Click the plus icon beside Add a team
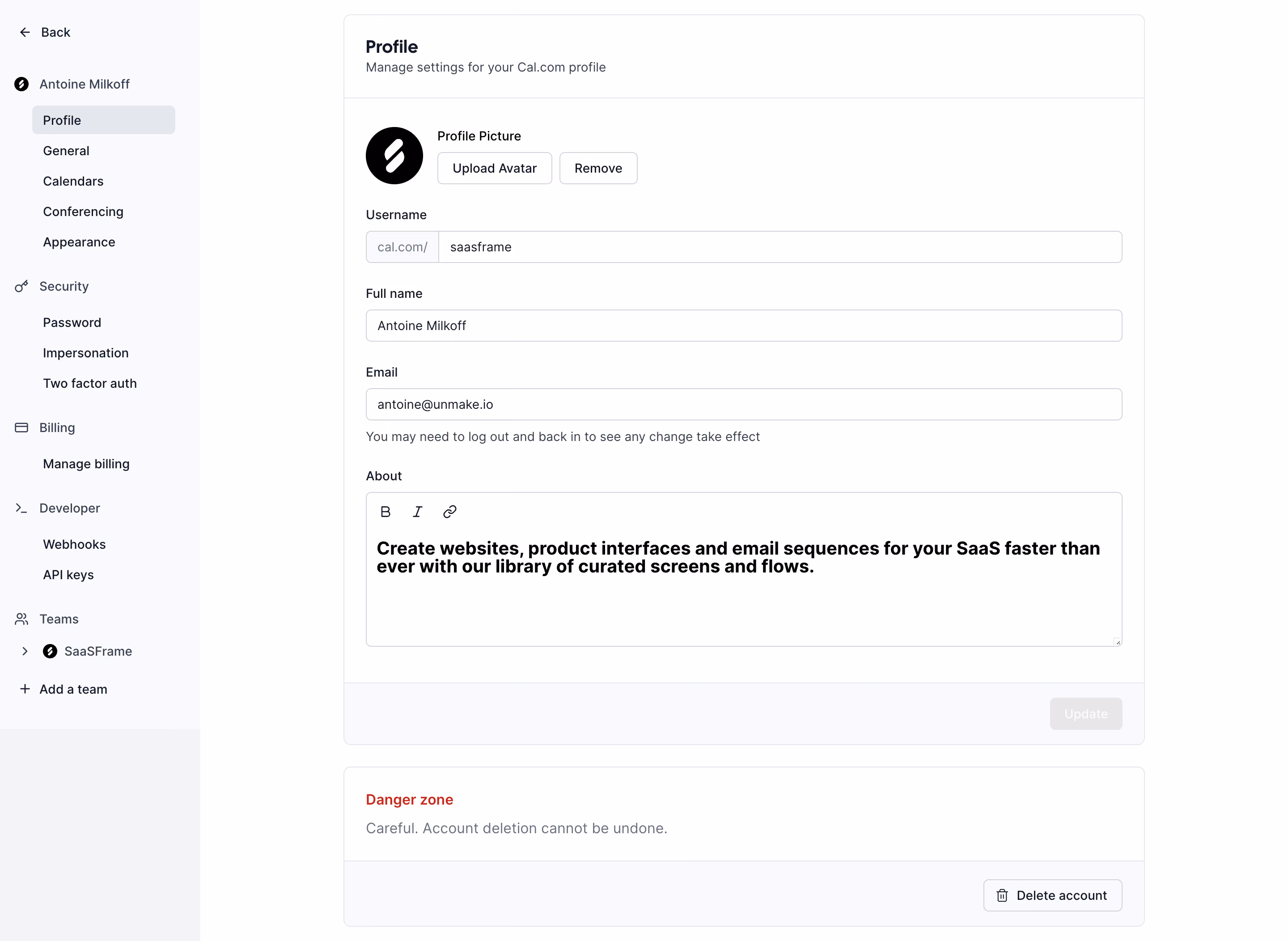The height and width of the screenshot is (941, 1288). [25, 689]
